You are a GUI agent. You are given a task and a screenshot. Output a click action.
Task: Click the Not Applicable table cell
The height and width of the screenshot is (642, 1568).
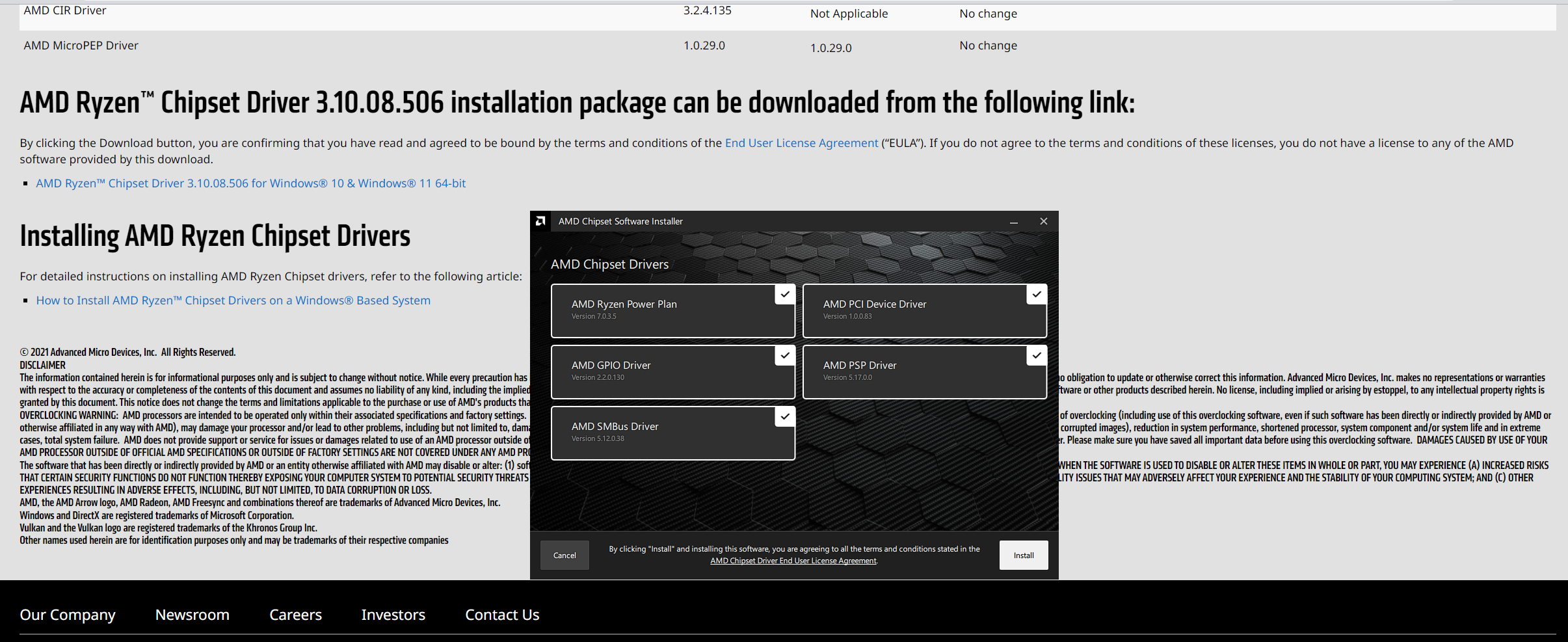tap(849, 14)
